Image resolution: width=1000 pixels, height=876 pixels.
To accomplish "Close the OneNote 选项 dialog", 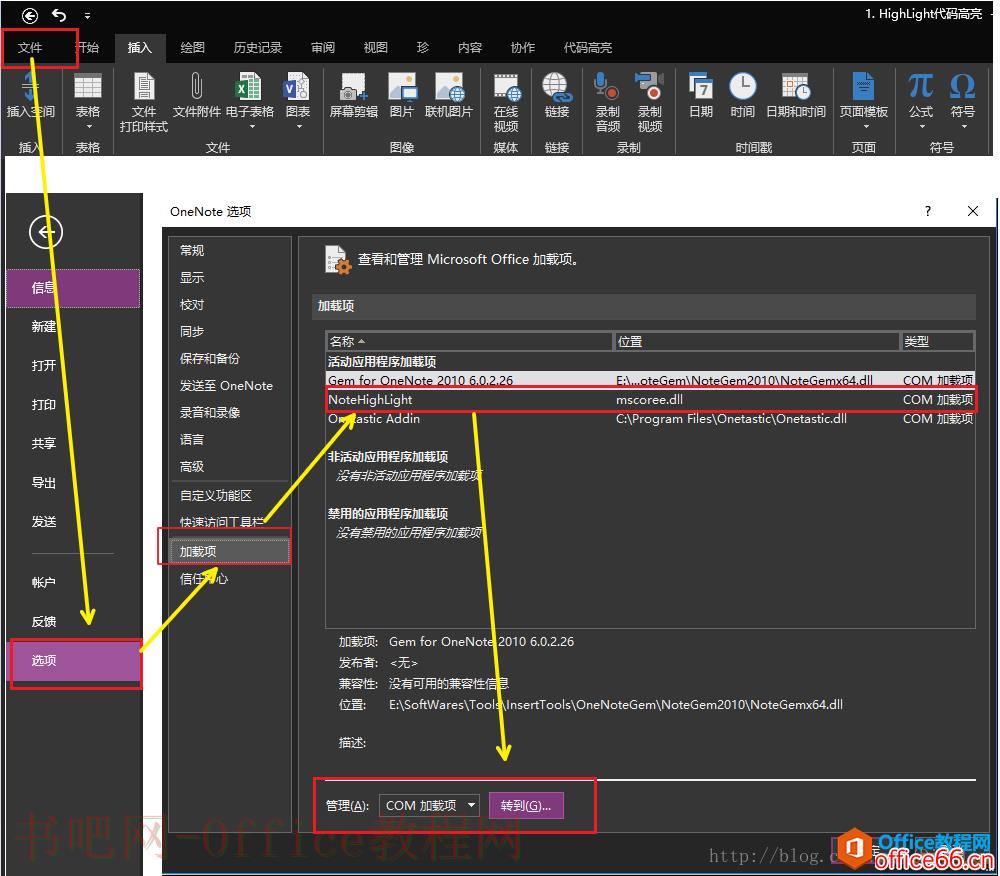I will [x=973, y=211].
